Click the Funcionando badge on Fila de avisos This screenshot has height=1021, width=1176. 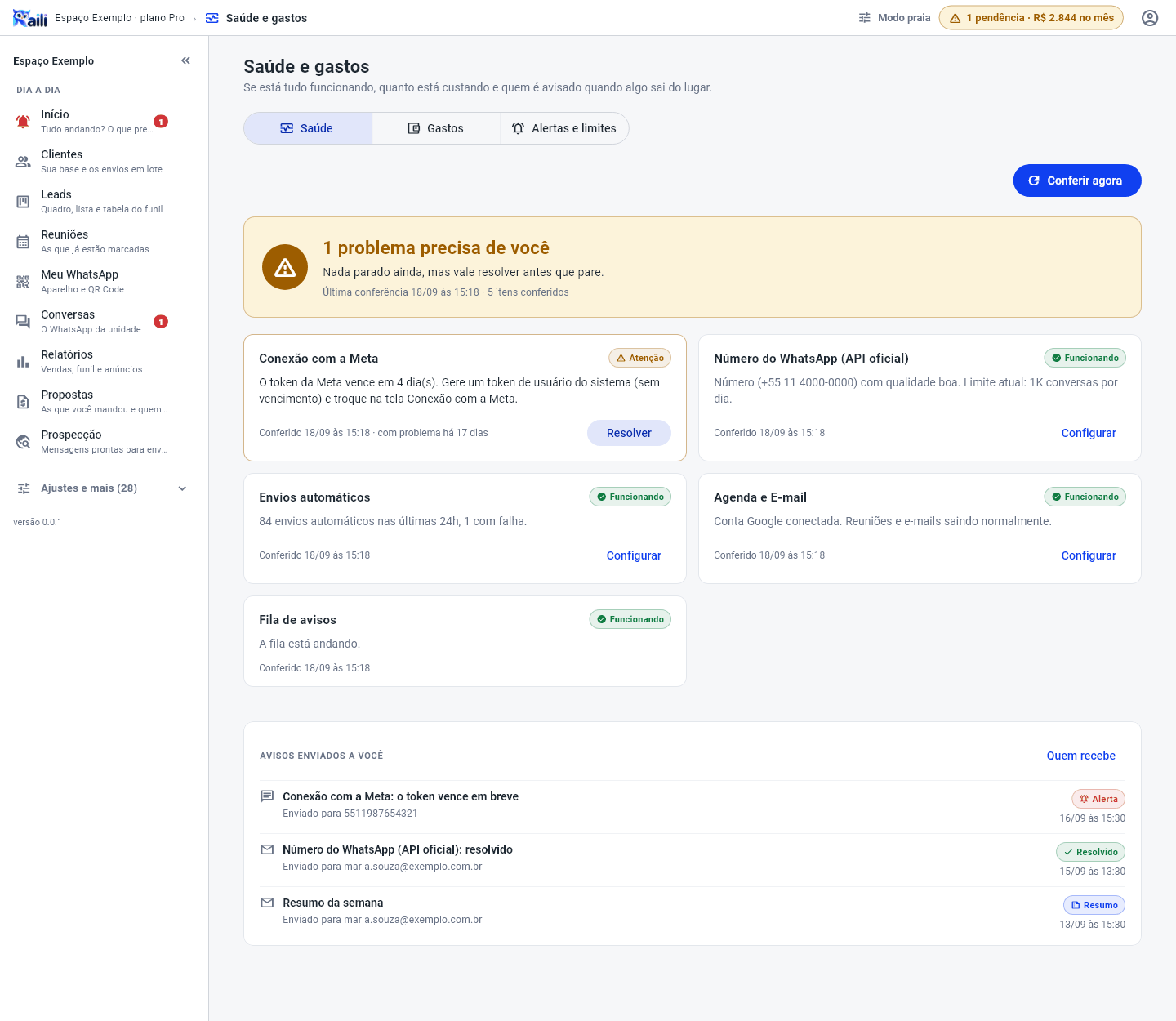[x=630, y=619]
